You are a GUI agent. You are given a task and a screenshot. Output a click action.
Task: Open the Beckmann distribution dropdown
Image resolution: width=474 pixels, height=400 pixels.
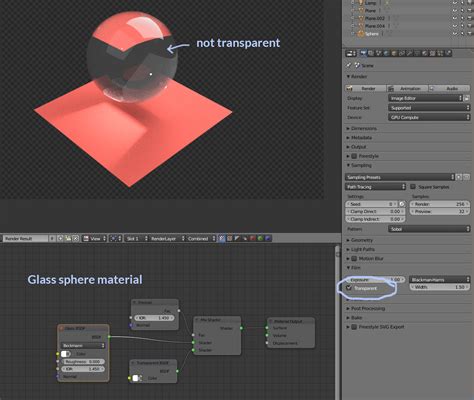(83, 346)
